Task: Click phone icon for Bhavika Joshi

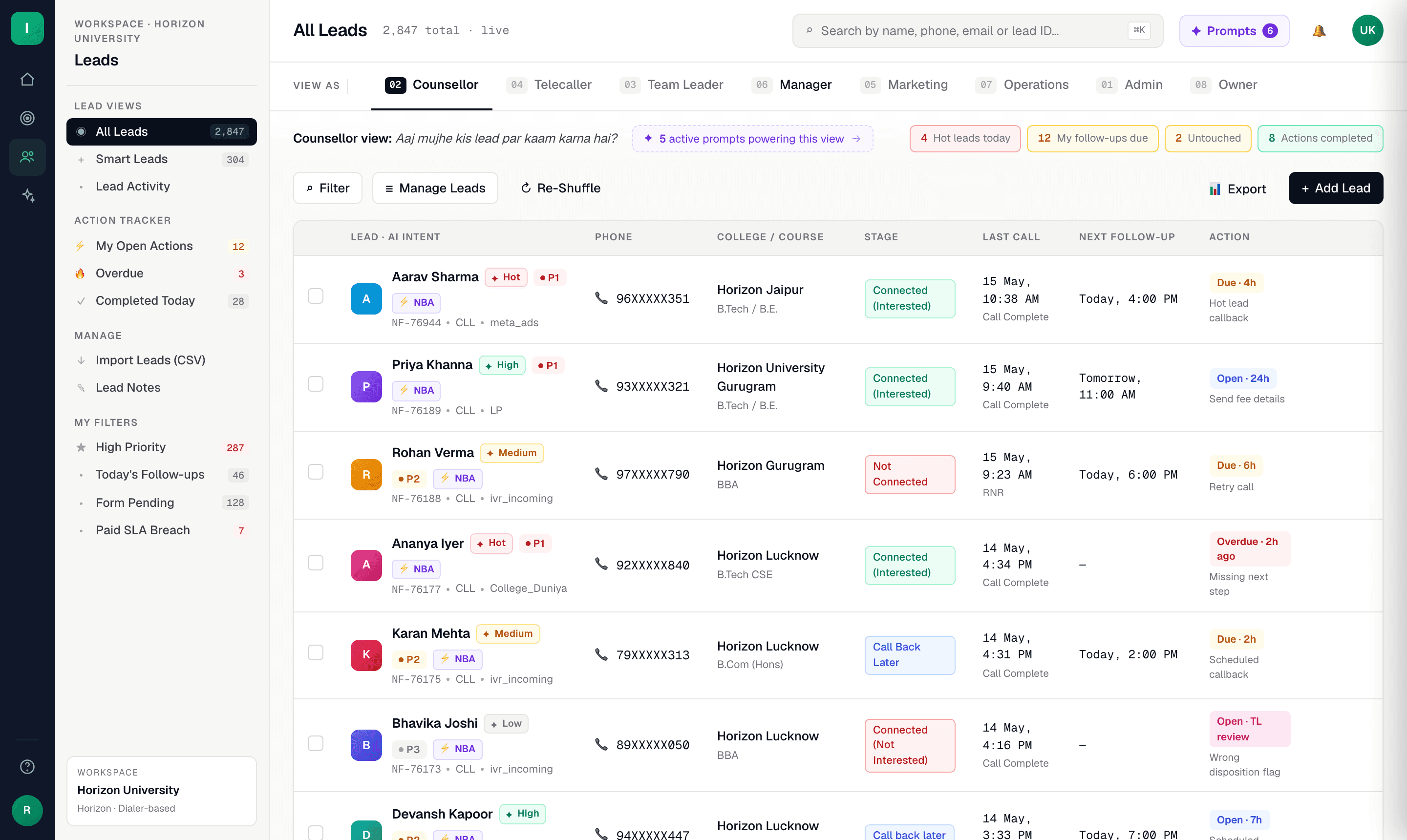Action: 601,744
